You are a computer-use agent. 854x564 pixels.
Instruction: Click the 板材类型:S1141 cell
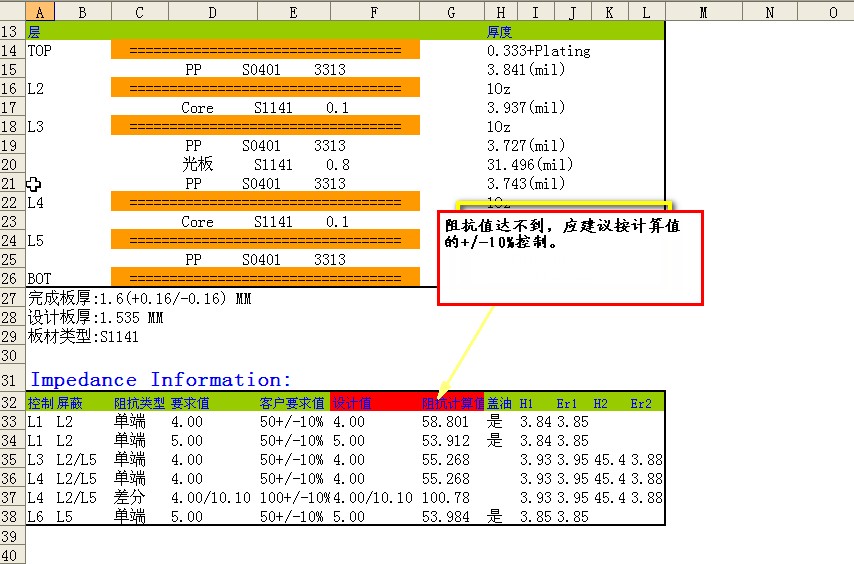click(83, 336)
